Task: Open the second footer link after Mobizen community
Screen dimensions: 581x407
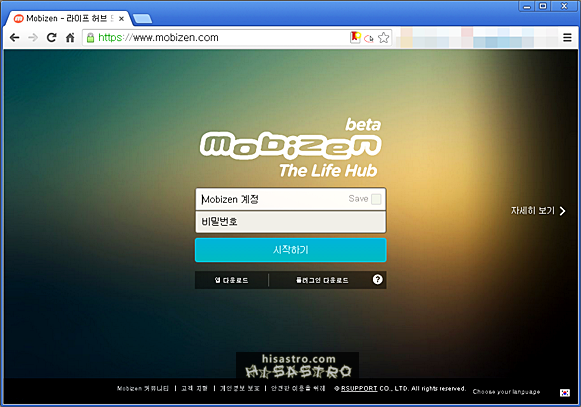Action: click(194, 388)
